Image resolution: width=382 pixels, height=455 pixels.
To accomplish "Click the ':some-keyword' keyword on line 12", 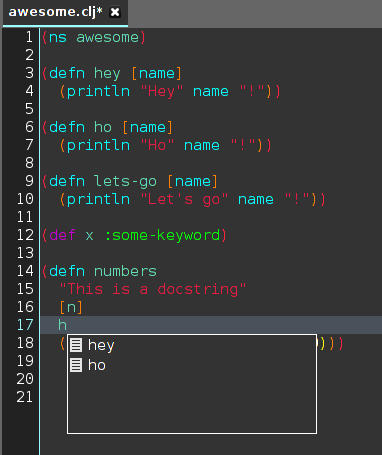I will click(162, 235).
